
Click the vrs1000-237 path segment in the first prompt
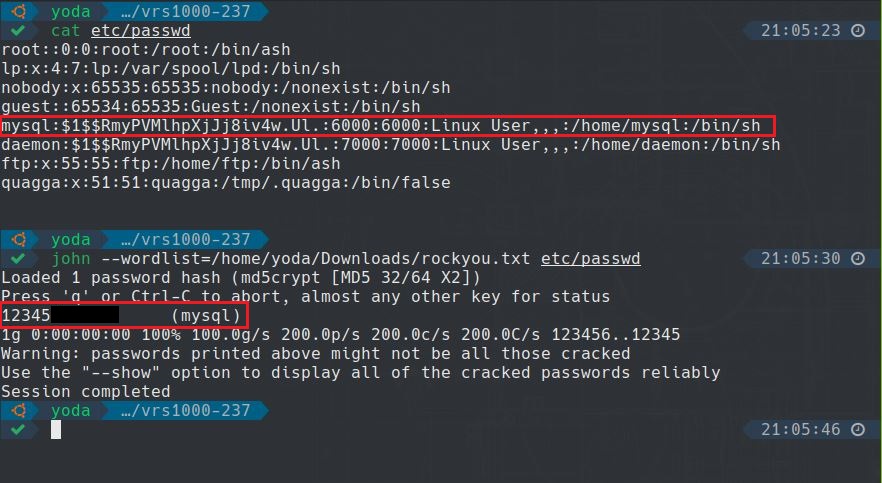click(184, 12)
